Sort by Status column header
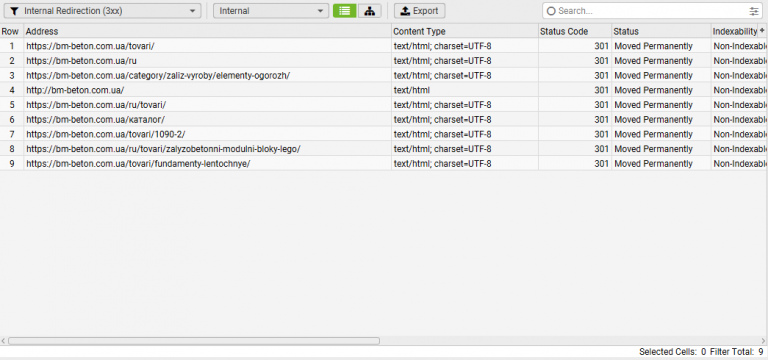The width and height of the screenshot is (768, 360). pos(661,31)
